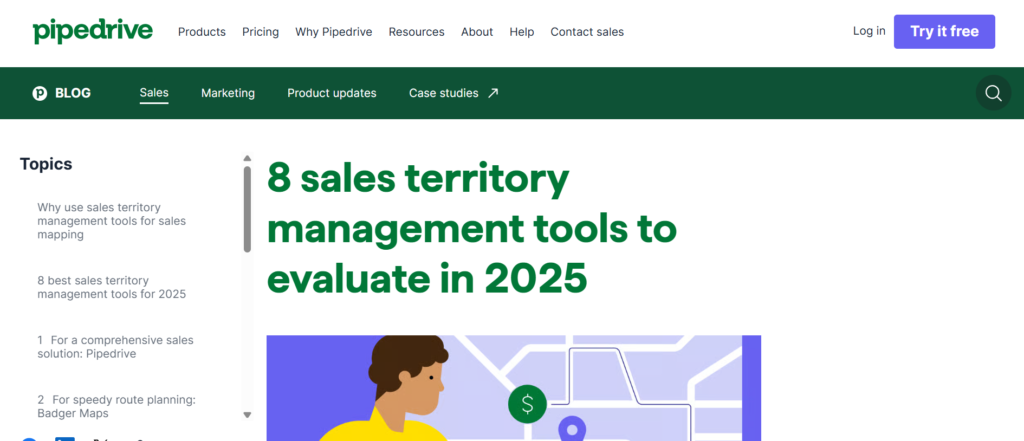Click the purple location pin on map
Viewport: 1024px width, 441px height.
click(x=570, y=430)
